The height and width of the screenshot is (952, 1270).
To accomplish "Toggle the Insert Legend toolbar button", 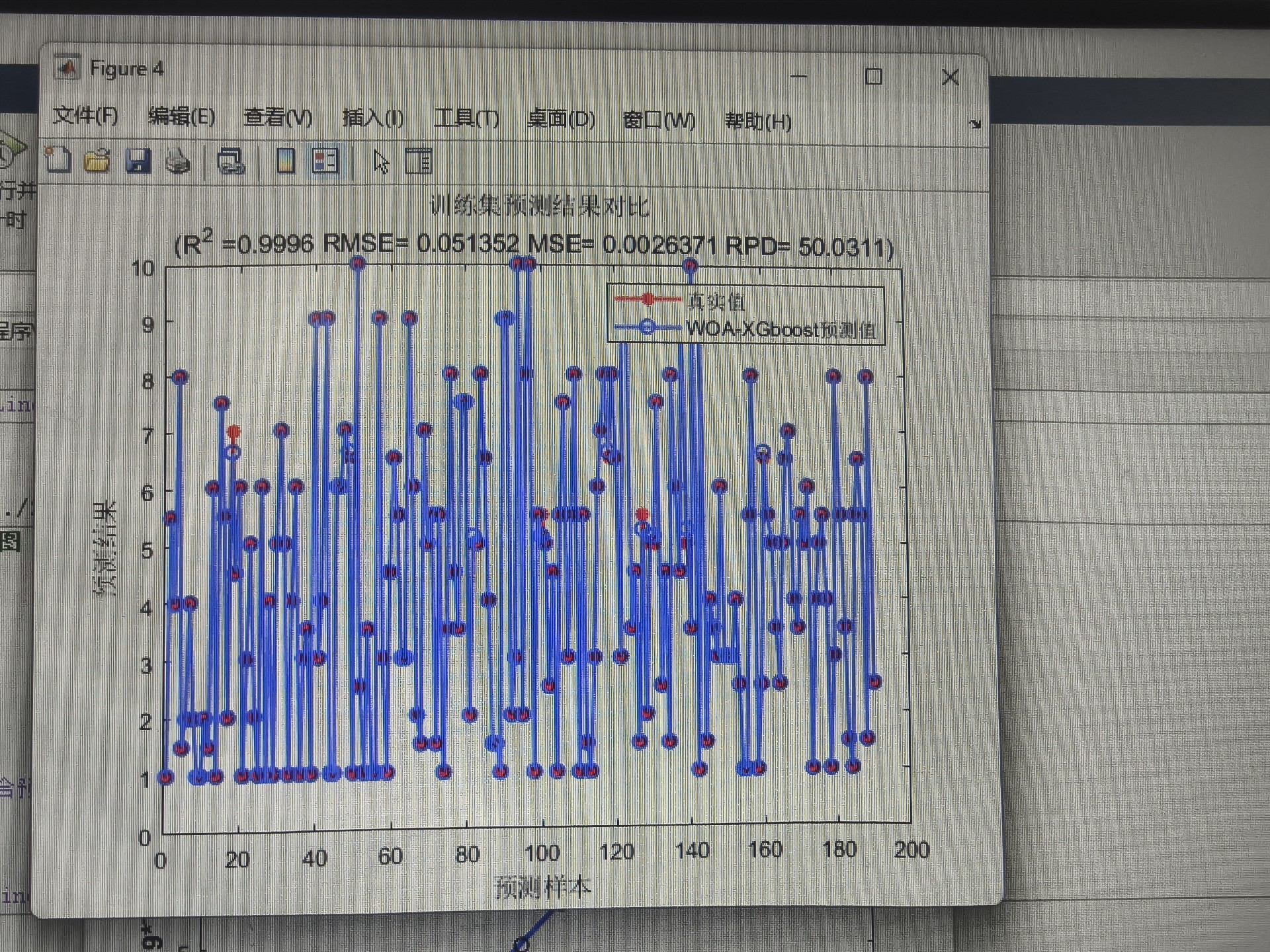I will click(x=325, y=161).
